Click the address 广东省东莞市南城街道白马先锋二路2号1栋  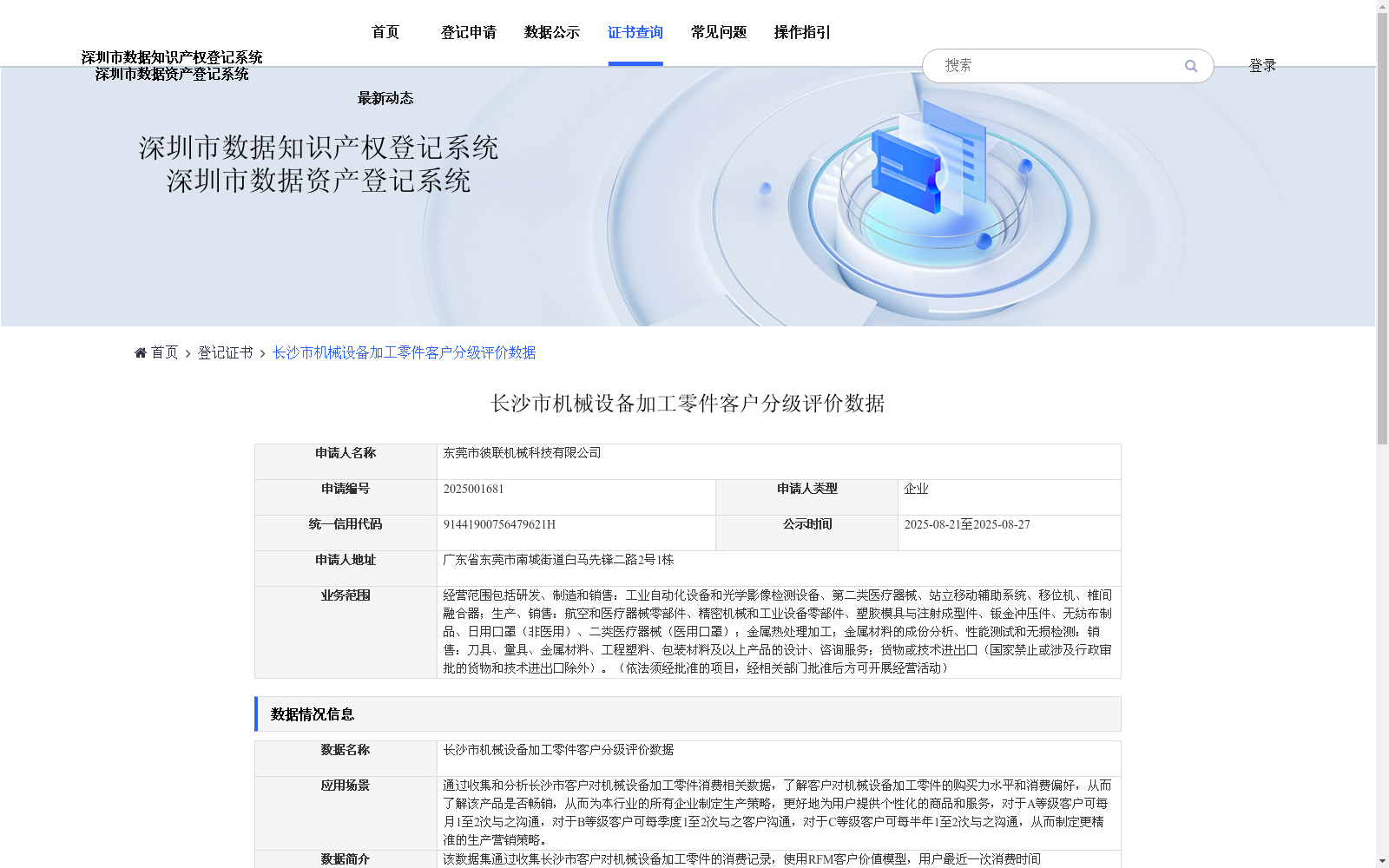click(558, 560)
